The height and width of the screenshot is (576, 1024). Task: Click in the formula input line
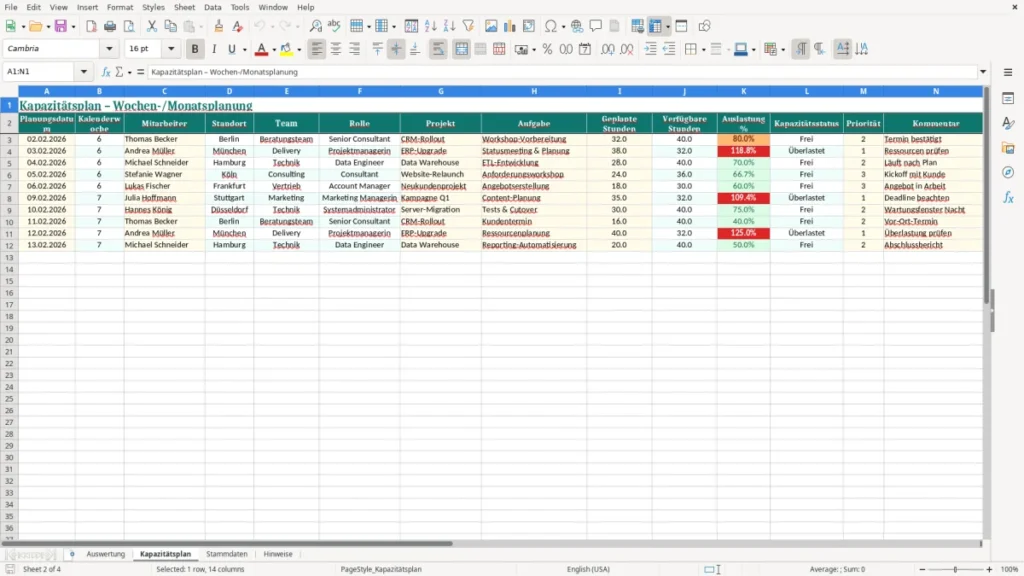[562, 72]
